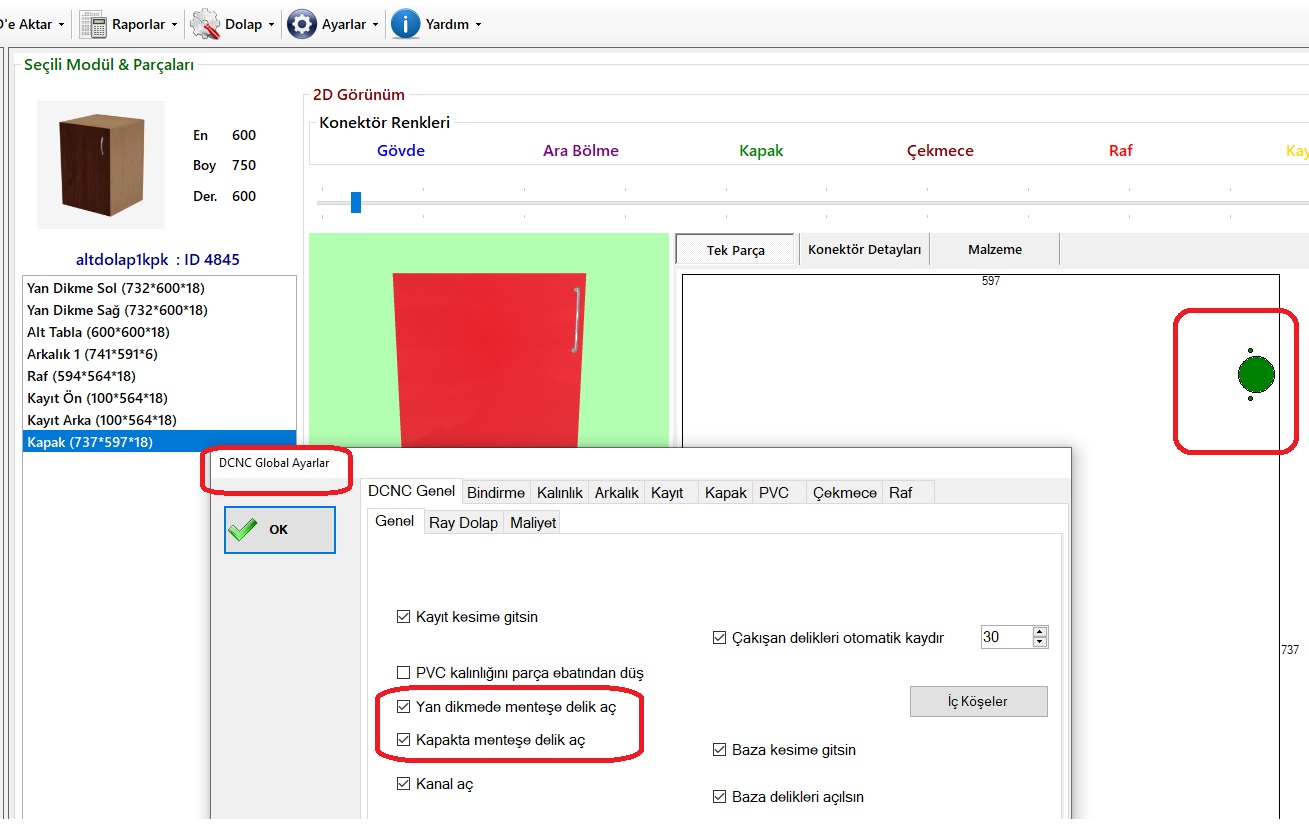Screen dimensions: 1309x837
Task: Disable Kayıt kesime gitsin checkbox
Action: click(403, 617)
